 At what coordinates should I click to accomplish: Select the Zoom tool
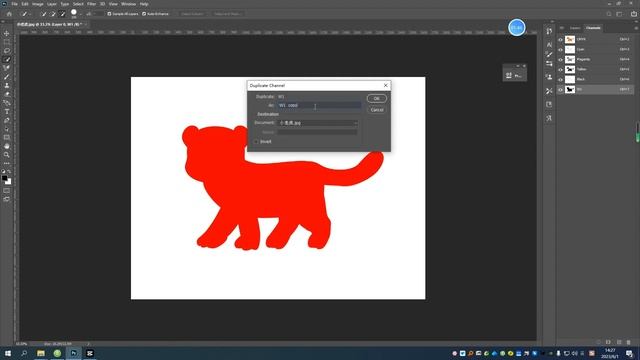[7, 155]
